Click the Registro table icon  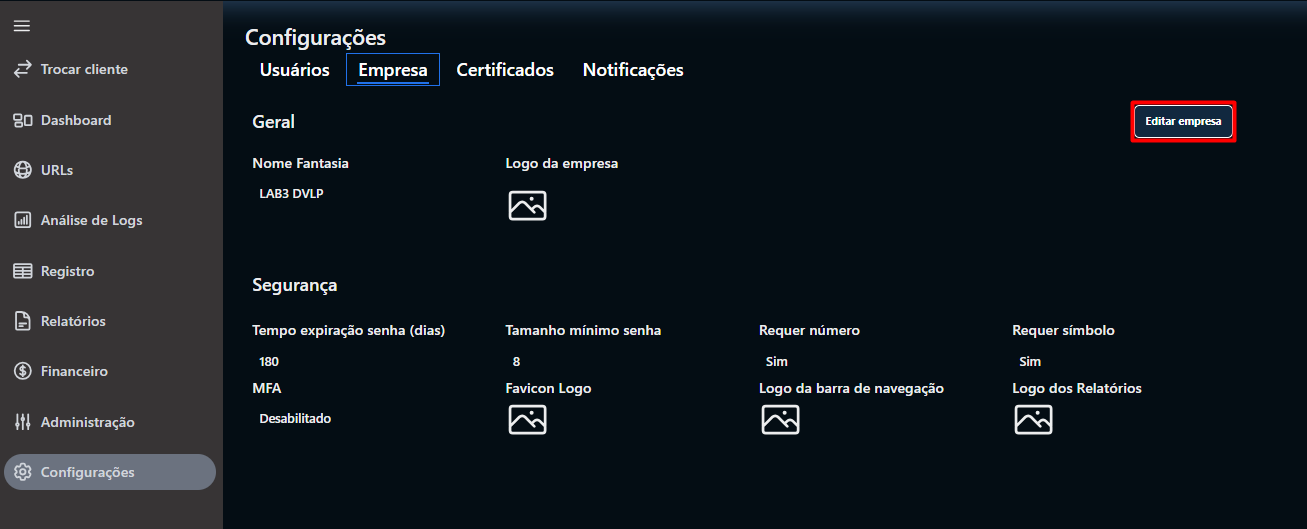point(22,271)
